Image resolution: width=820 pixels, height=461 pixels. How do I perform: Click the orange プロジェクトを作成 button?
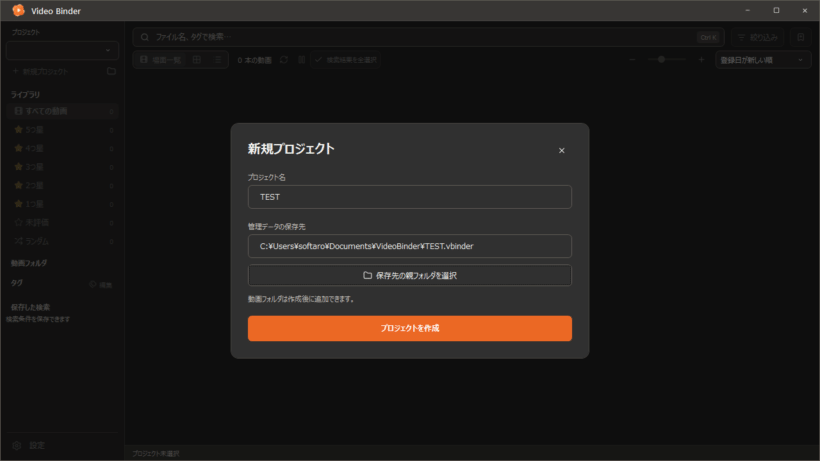[x=409, y=328]
